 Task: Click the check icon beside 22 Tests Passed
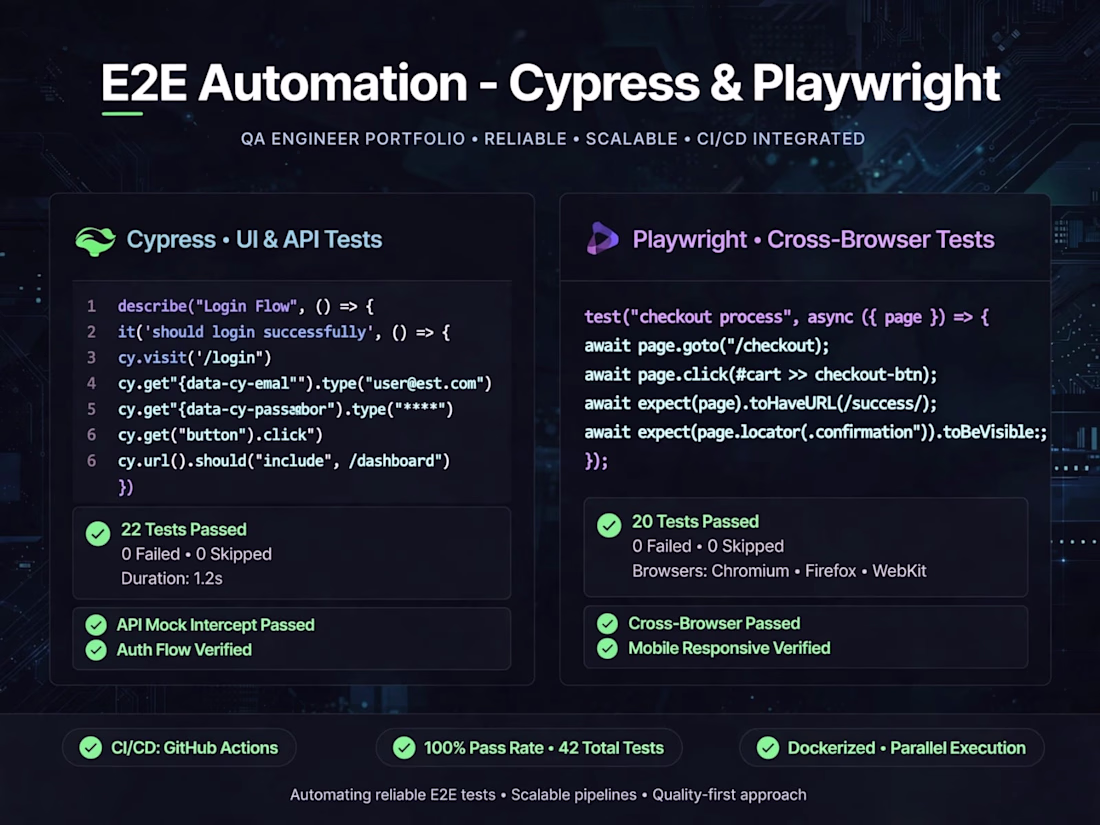pyautogui.click(x=98, y=534)
